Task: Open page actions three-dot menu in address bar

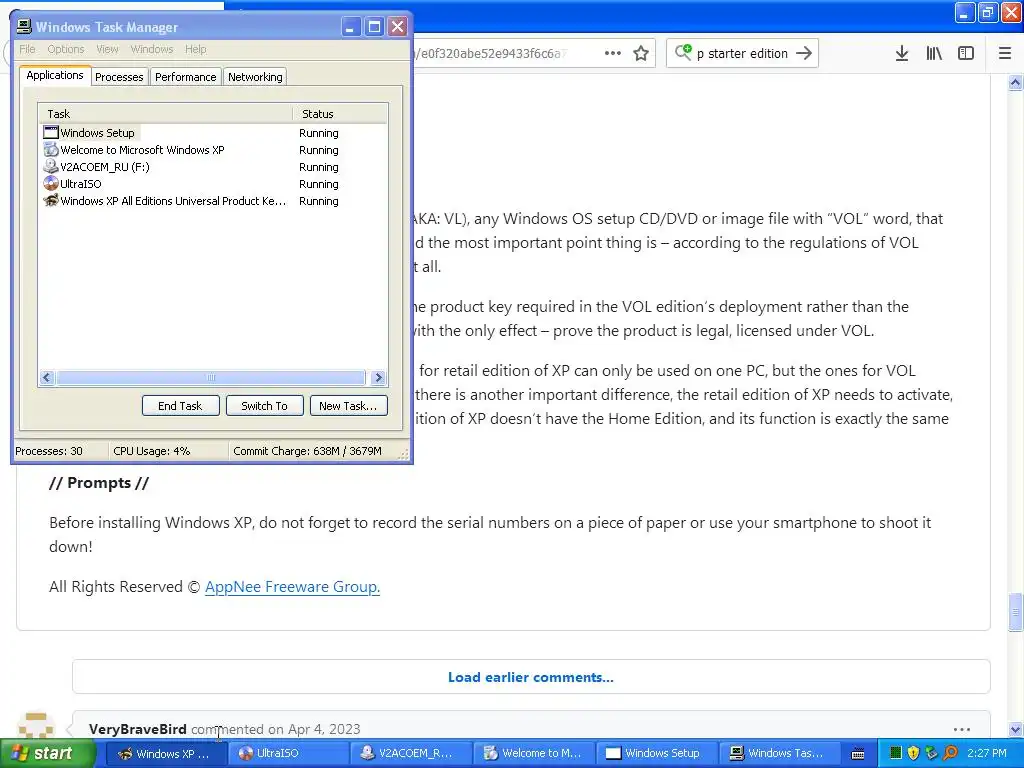Action: click(613, 54)
